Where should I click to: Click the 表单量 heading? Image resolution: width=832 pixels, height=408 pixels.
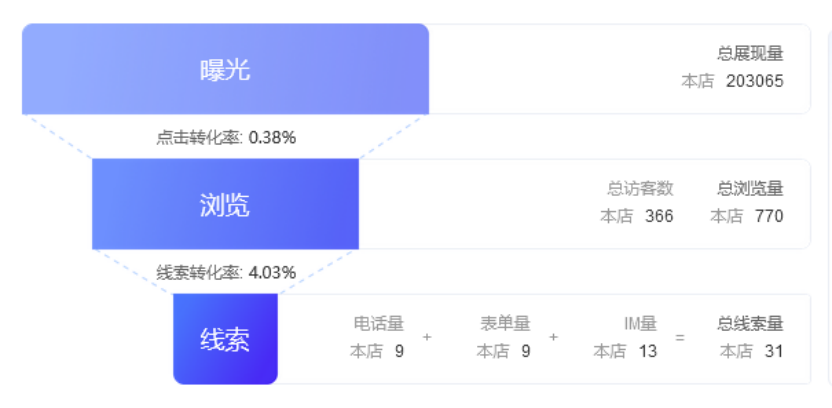tap(505, 323)
